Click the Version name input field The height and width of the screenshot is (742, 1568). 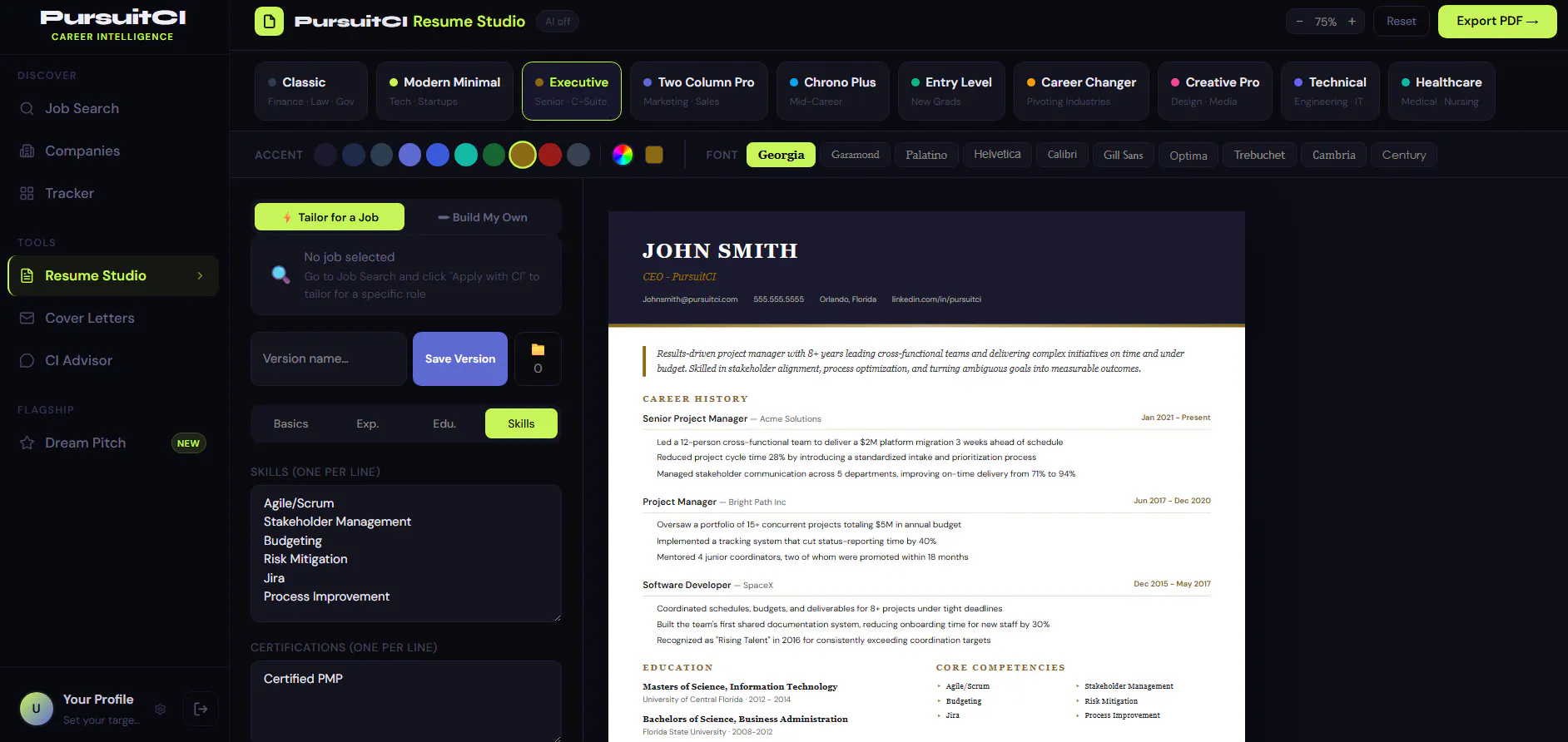329,359
